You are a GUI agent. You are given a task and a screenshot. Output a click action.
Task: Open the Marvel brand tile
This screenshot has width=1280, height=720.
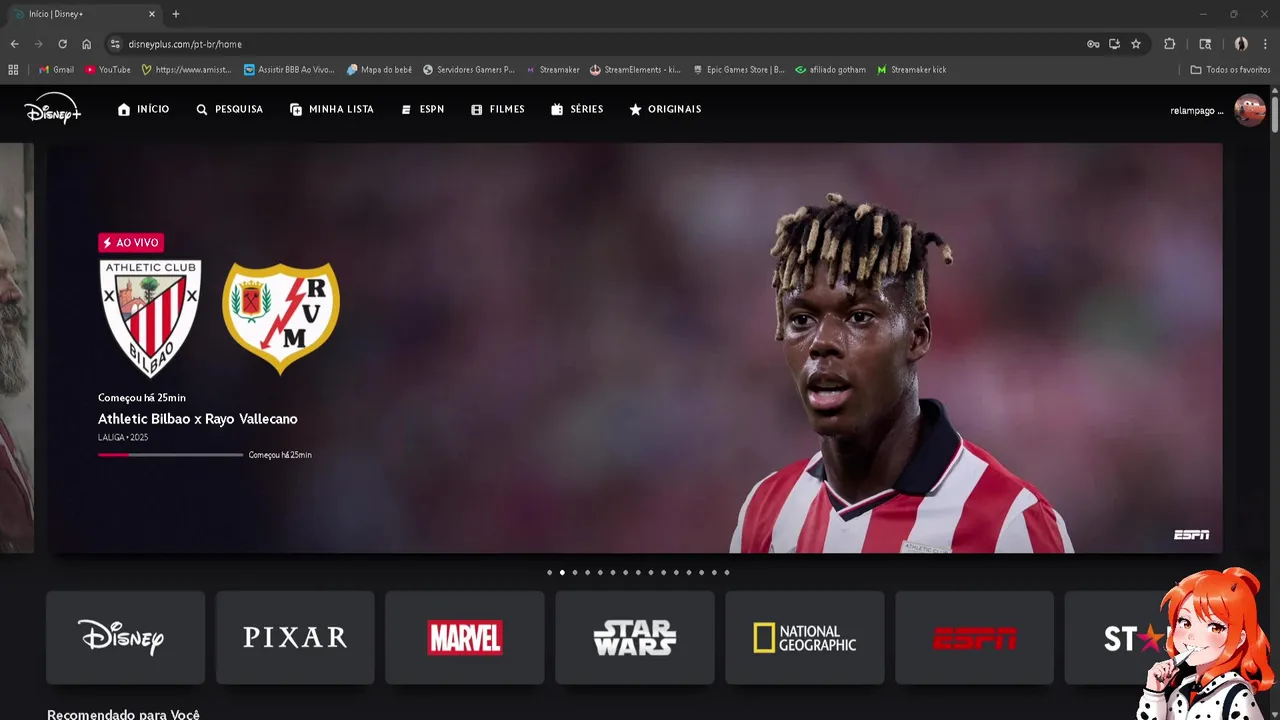[x=465, y=638]
